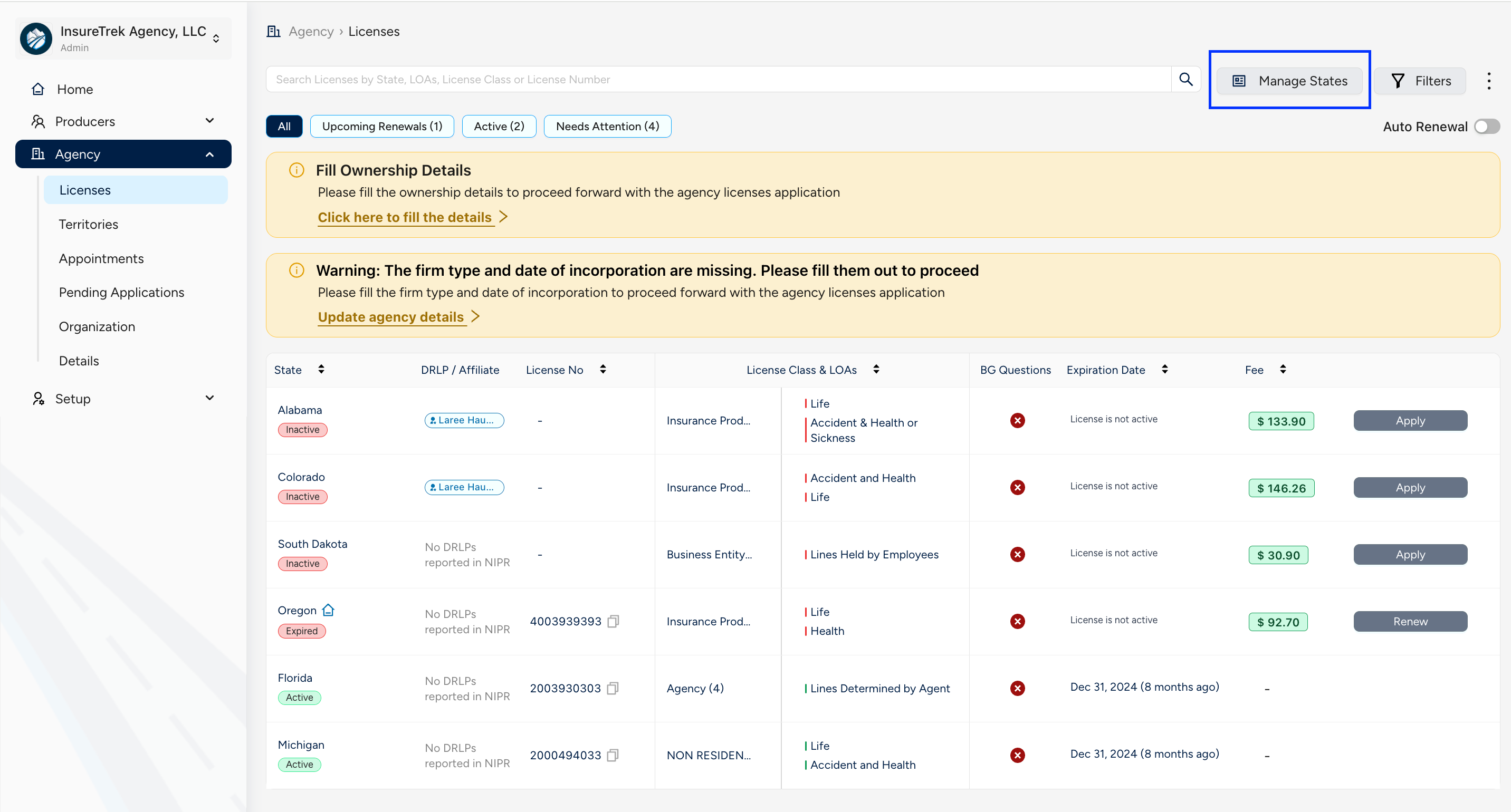
Task: Select Home in the left sidebar
Action: pyautogui.click(x=73, y=89)
